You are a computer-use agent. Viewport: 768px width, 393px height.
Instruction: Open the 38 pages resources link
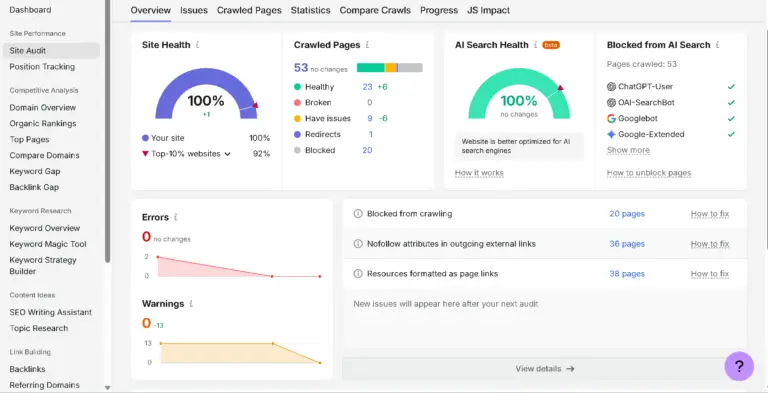(x=627, y=274)
